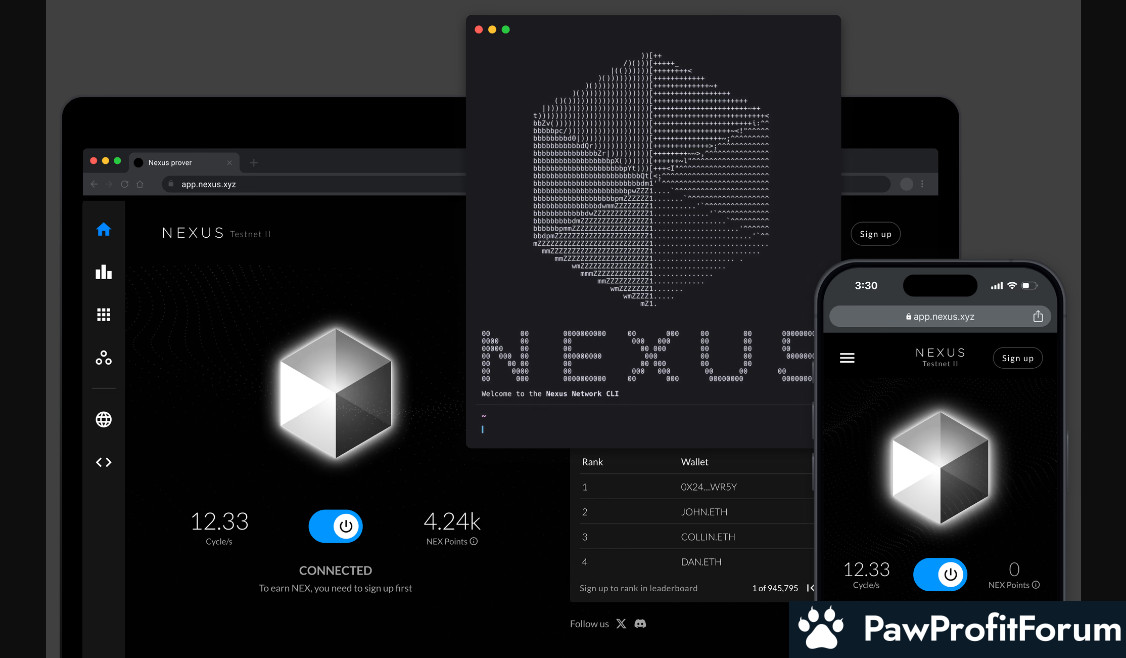Click the terminal window red close dot

[479, 29]
